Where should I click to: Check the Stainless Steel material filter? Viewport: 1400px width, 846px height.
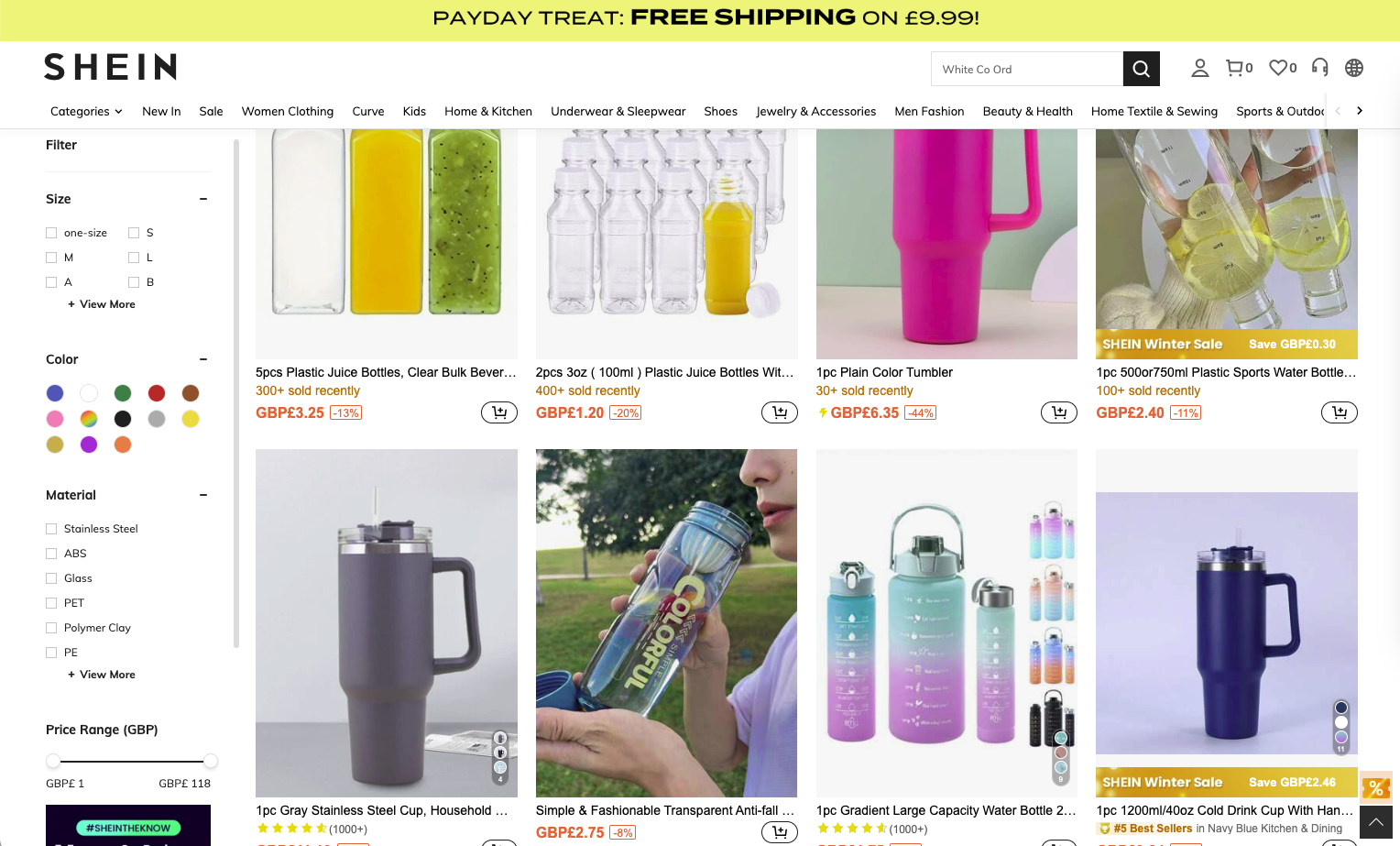[x=51, y=529]
